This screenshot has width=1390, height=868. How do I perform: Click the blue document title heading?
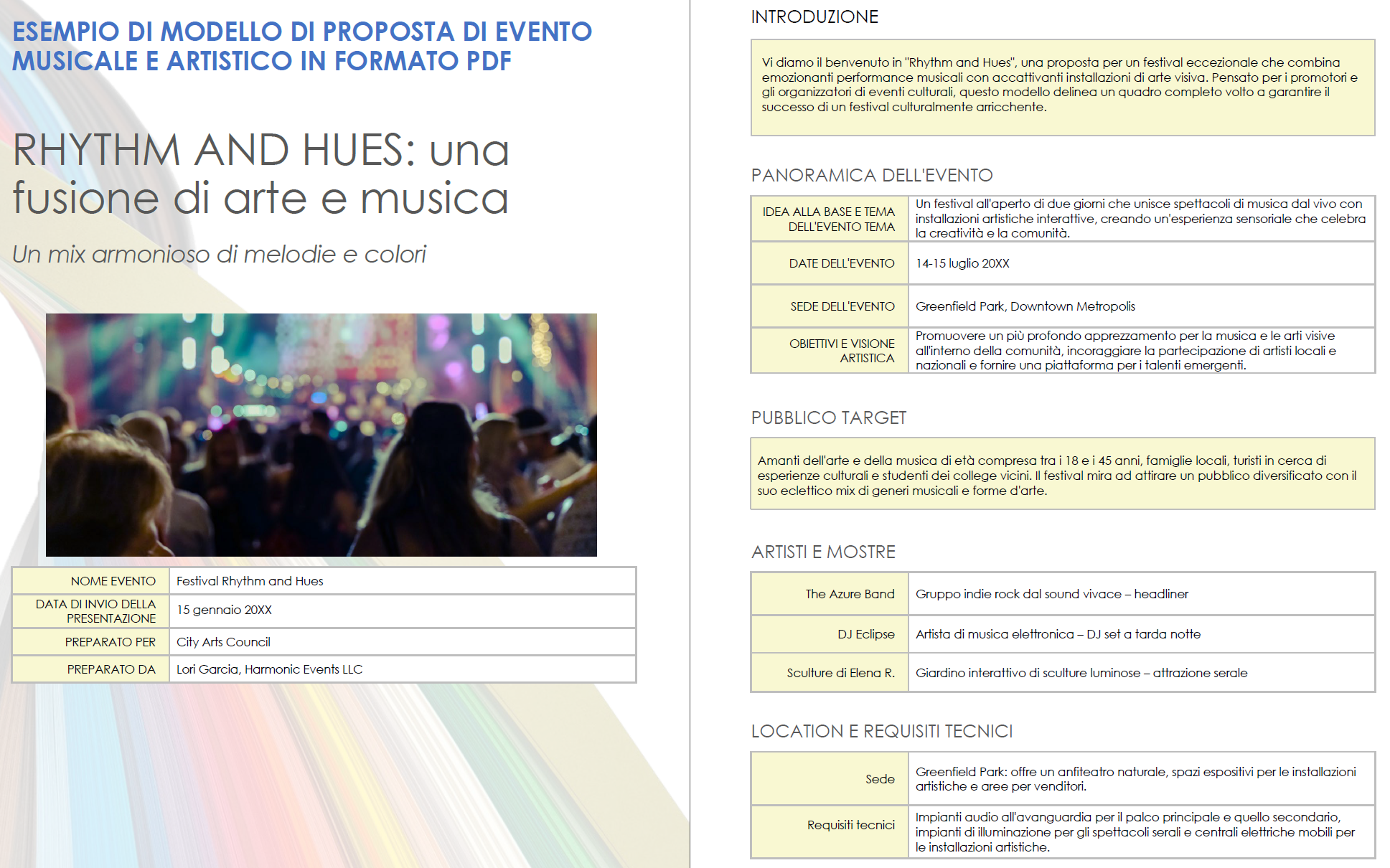tap(302, 46)
